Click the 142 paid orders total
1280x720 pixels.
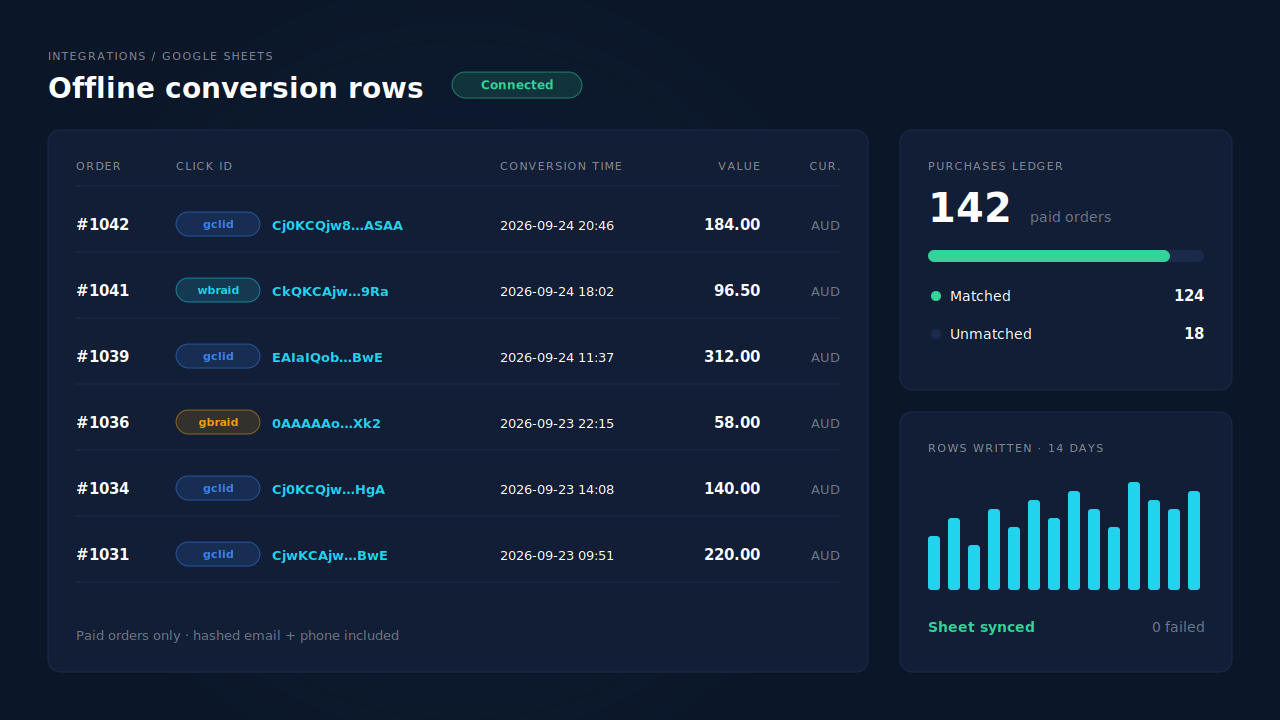pyautogui.click(x=1019, y=209)
